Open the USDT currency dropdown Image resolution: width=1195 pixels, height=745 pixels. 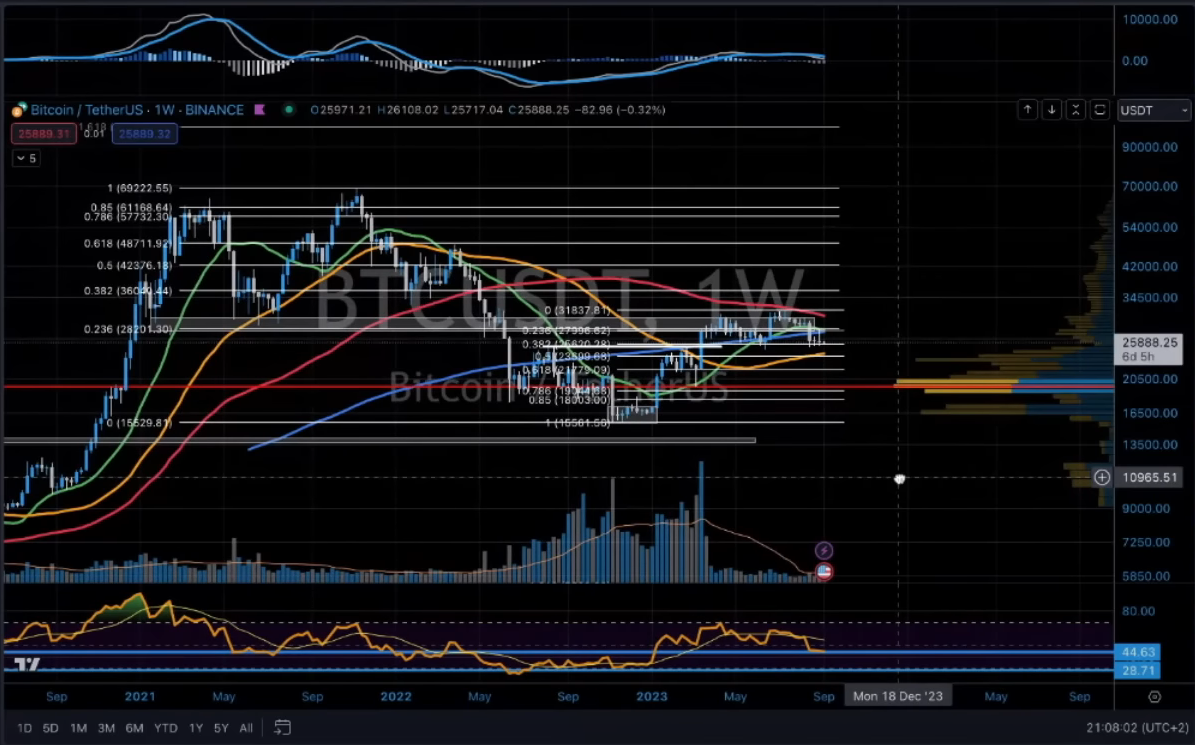[1154, 110]
